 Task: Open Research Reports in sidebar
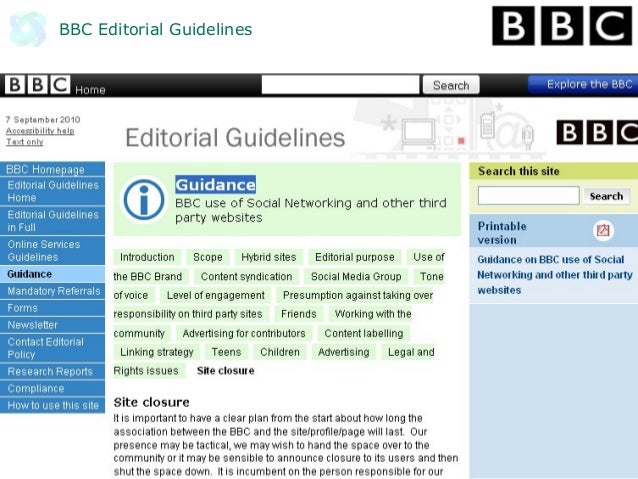pos(52,372)
